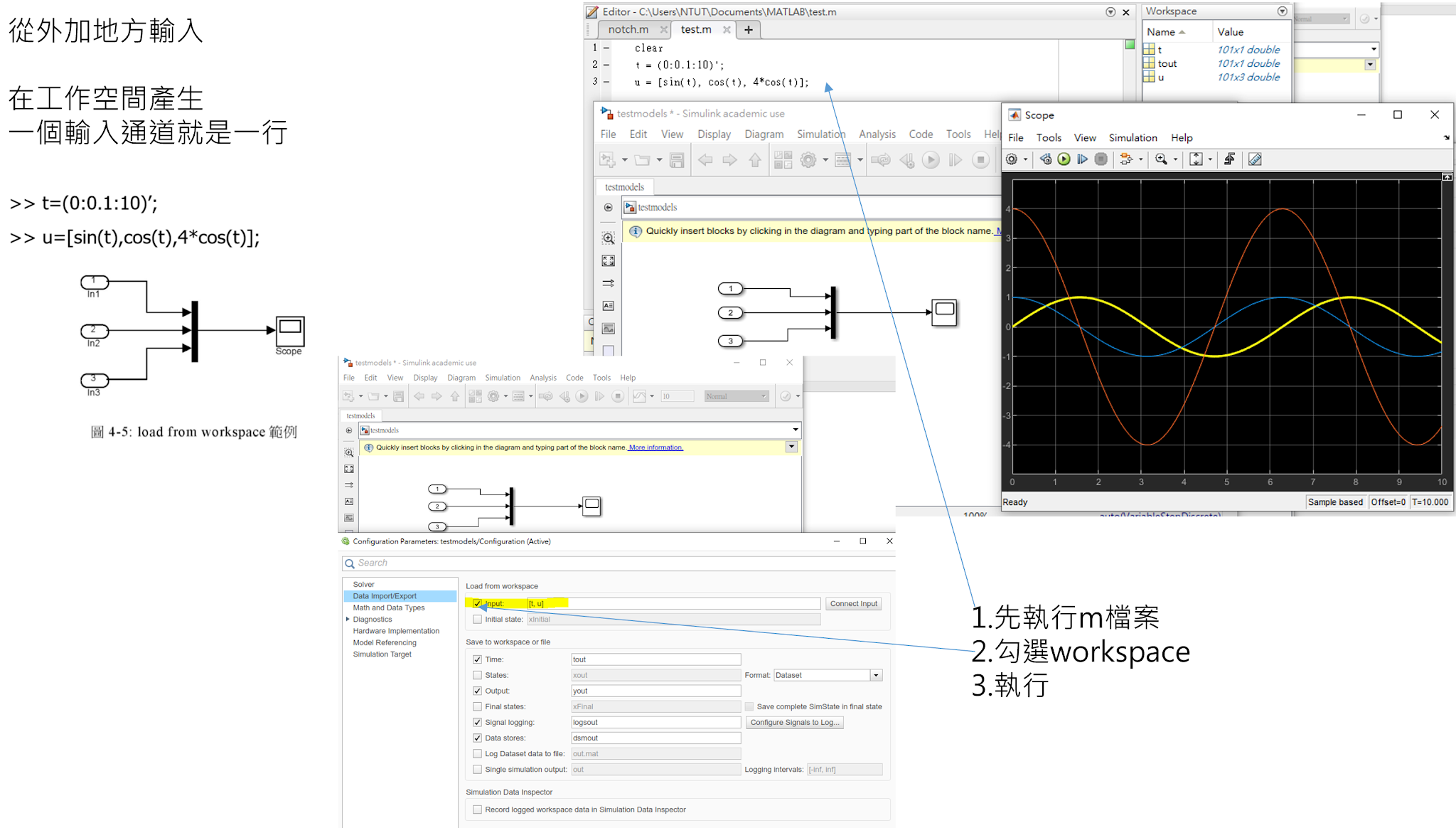The width and height of the screenshot is (1456, 828).
Task: Toggle Time checkbox in Save to workspace
Action: (478, 659)
